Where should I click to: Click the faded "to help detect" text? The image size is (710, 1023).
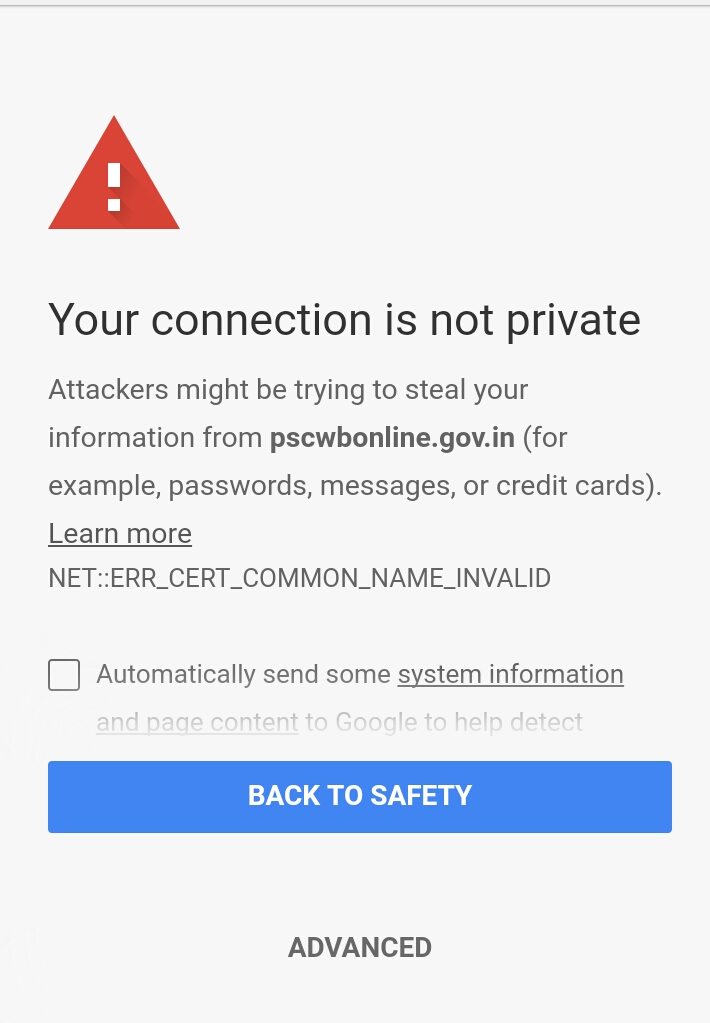click(x=511, y=722)
